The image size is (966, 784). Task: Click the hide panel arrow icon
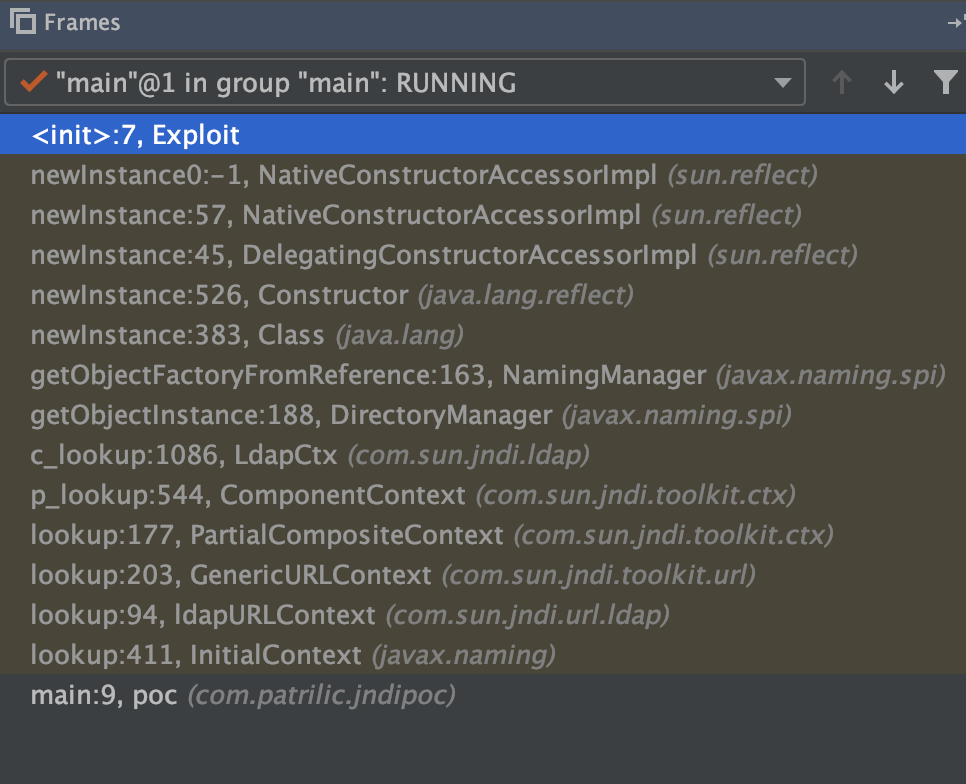click(x=955, y=23)
